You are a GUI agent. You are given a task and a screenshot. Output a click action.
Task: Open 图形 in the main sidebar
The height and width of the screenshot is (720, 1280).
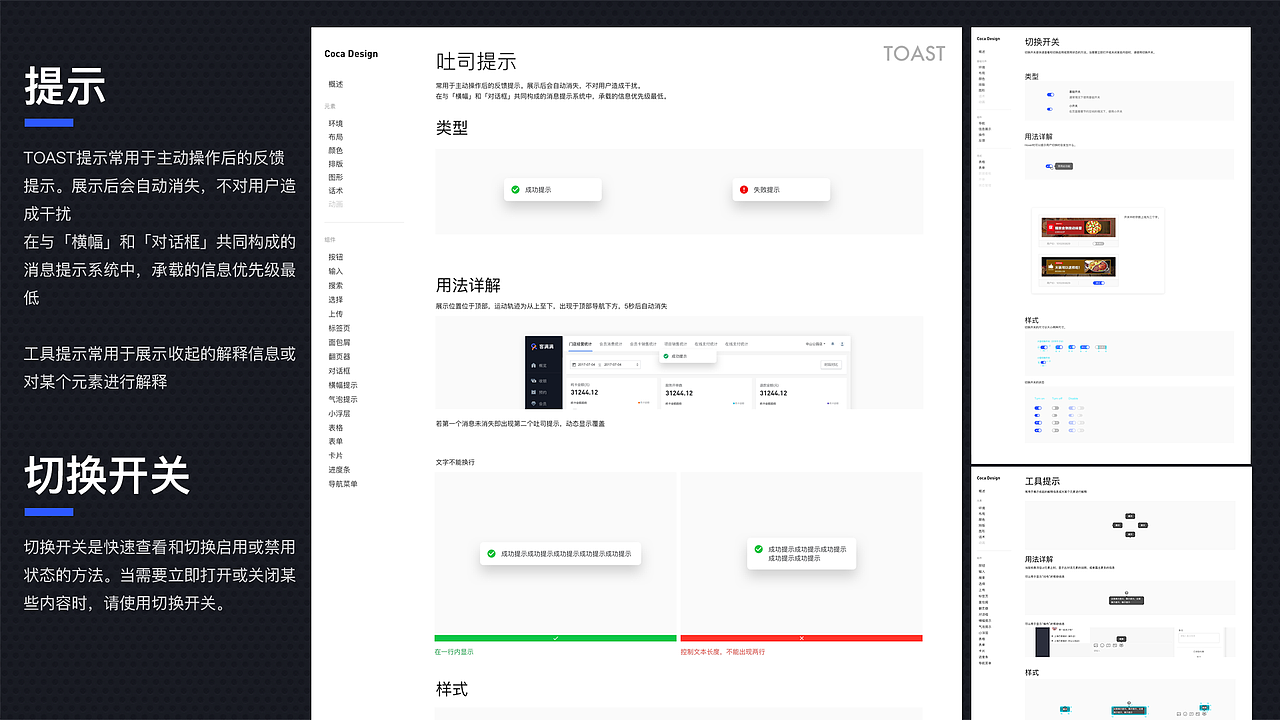coord(335,177)
